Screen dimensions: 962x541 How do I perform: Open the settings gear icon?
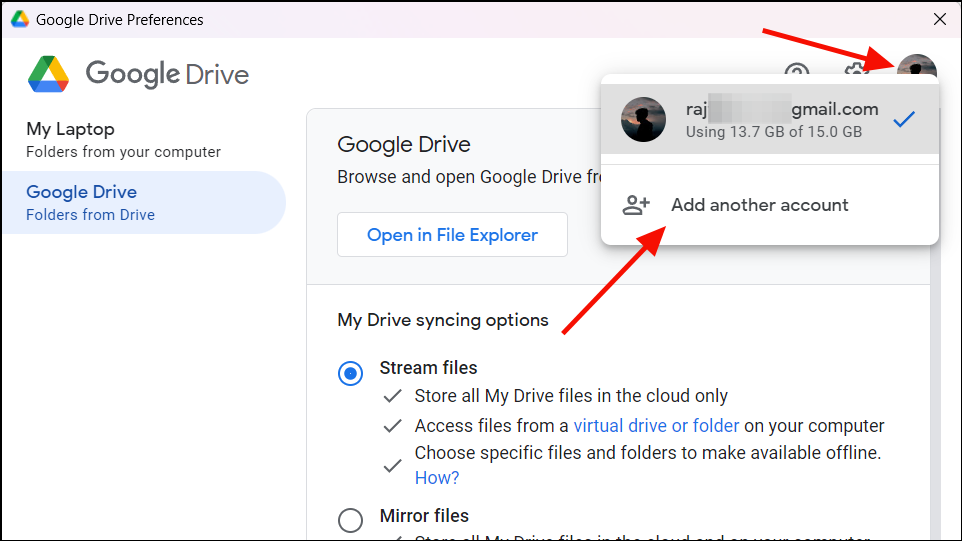(856, 68)
